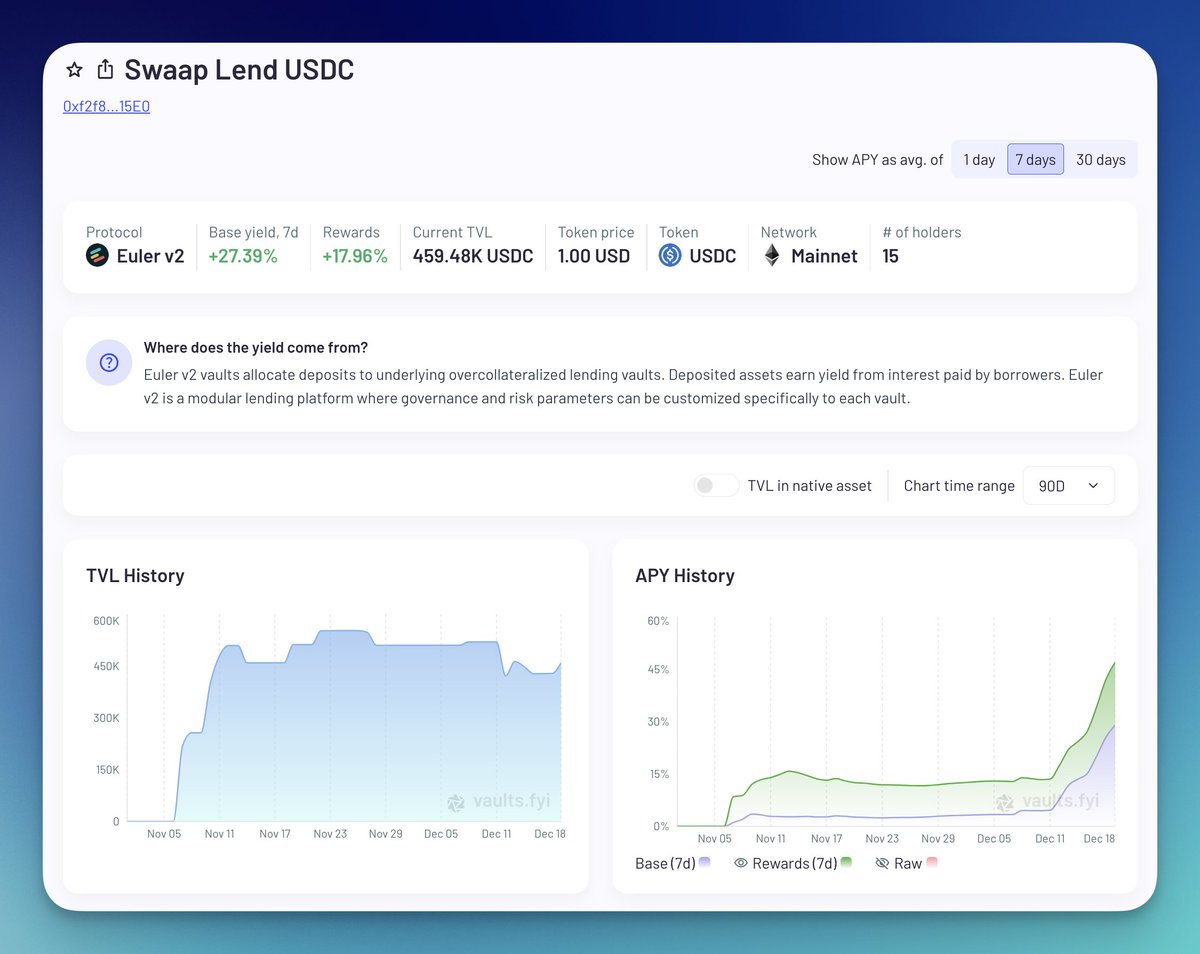This screenshot has width=1200, height=954.
Task: Click 'Where does the yield come from?' heading
Action: point(256,348)
